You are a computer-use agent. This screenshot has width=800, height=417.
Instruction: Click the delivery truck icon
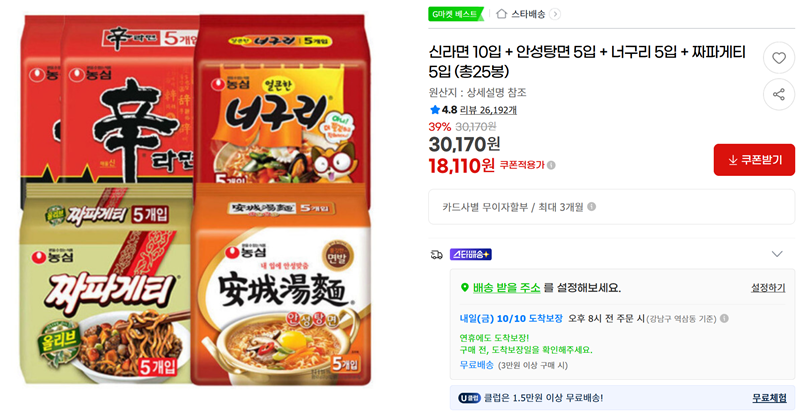[x=436, y=254]
